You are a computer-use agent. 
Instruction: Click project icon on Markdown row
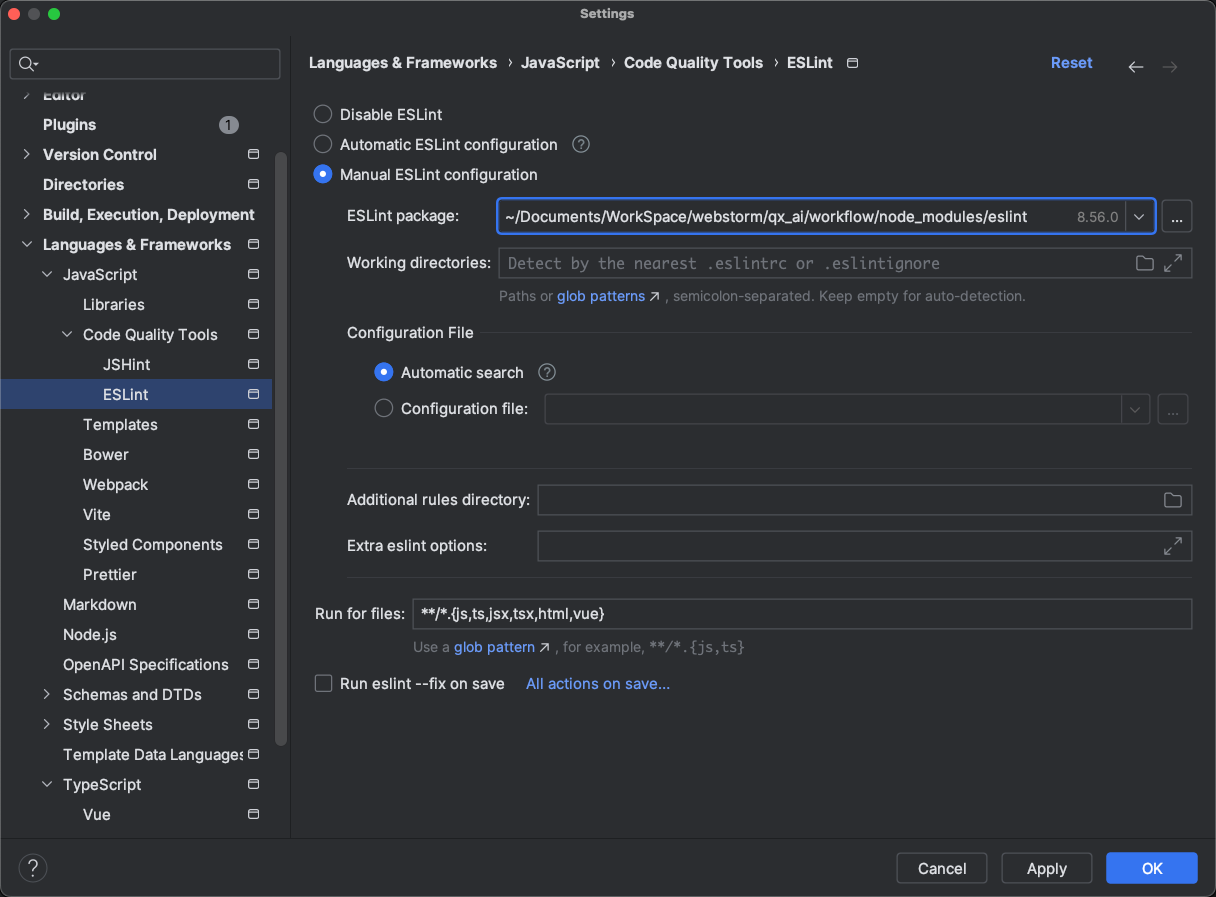(253, 604)
